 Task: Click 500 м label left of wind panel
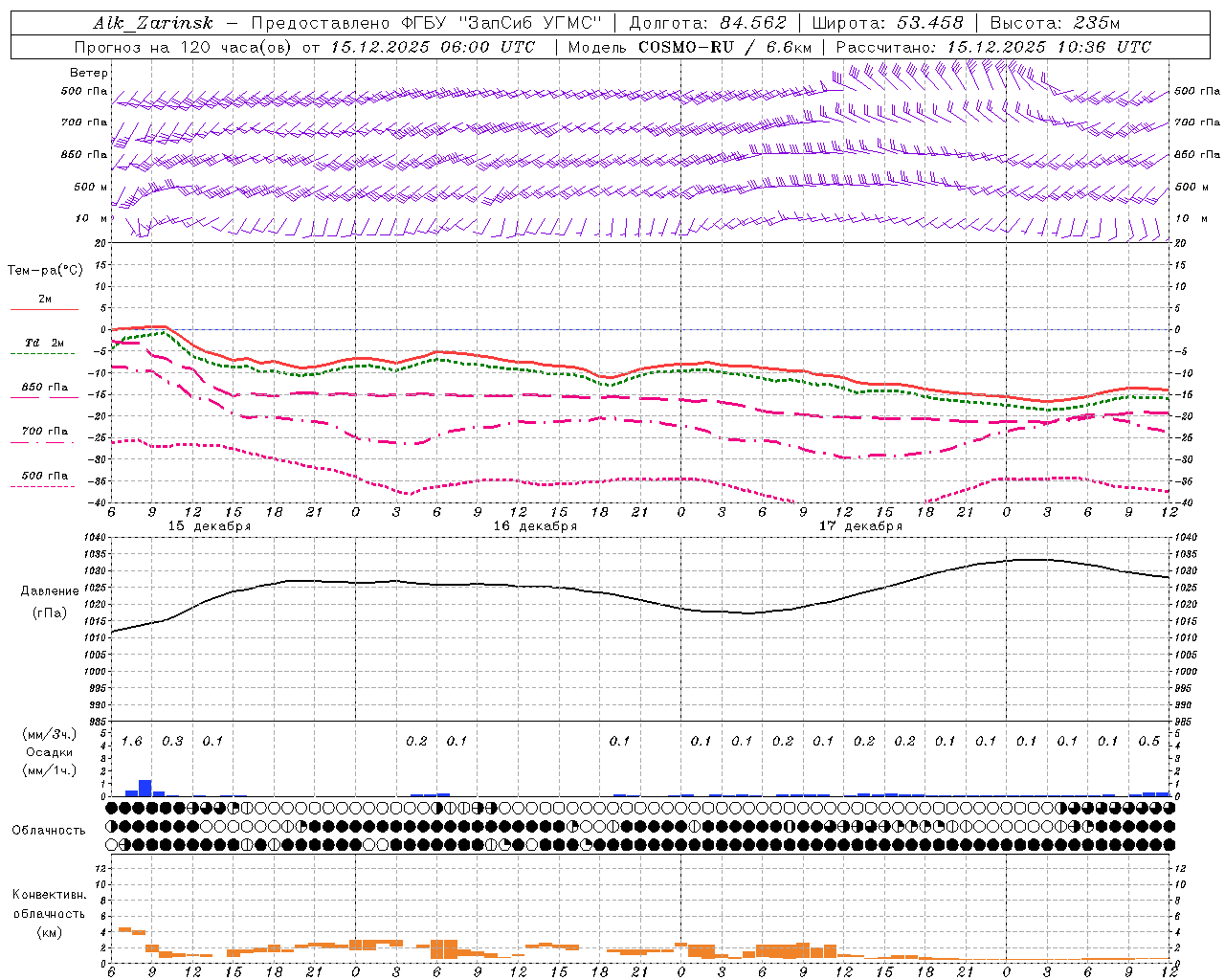[x=91, y=187]
